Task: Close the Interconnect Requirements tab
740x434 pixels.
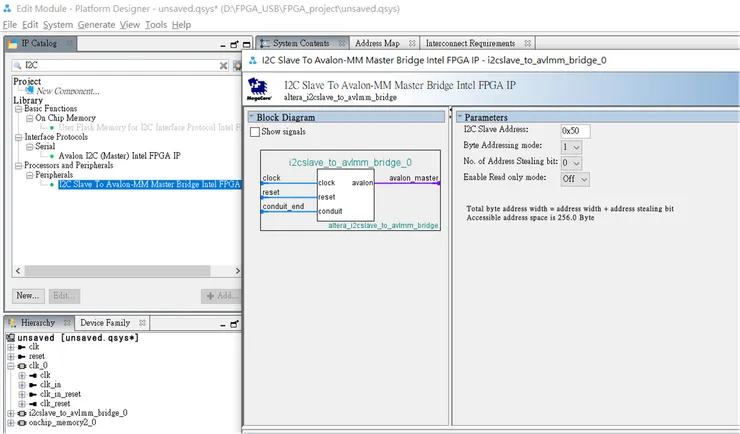Action: click(528, 43)
